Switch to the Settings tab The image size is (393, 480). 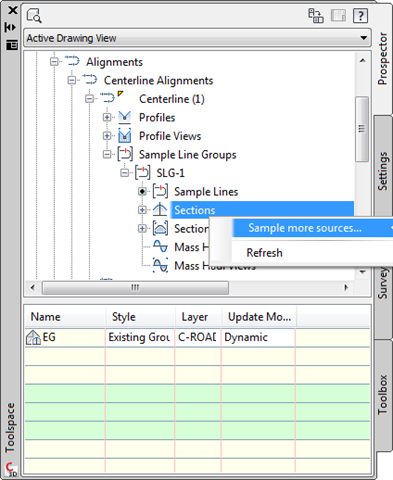coord(382,171)
